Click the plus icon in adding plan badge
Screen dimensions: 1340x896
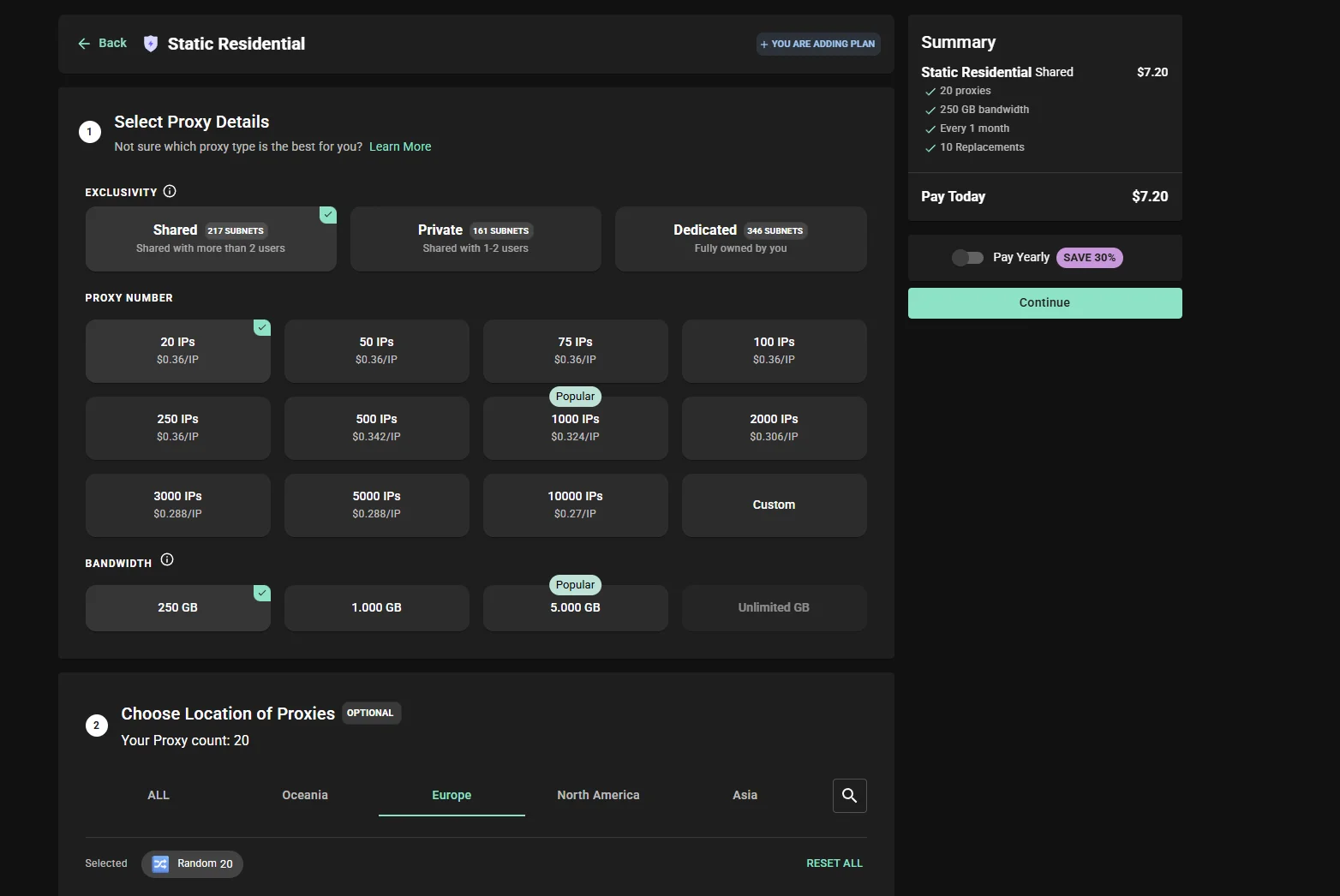coord(764,45)
